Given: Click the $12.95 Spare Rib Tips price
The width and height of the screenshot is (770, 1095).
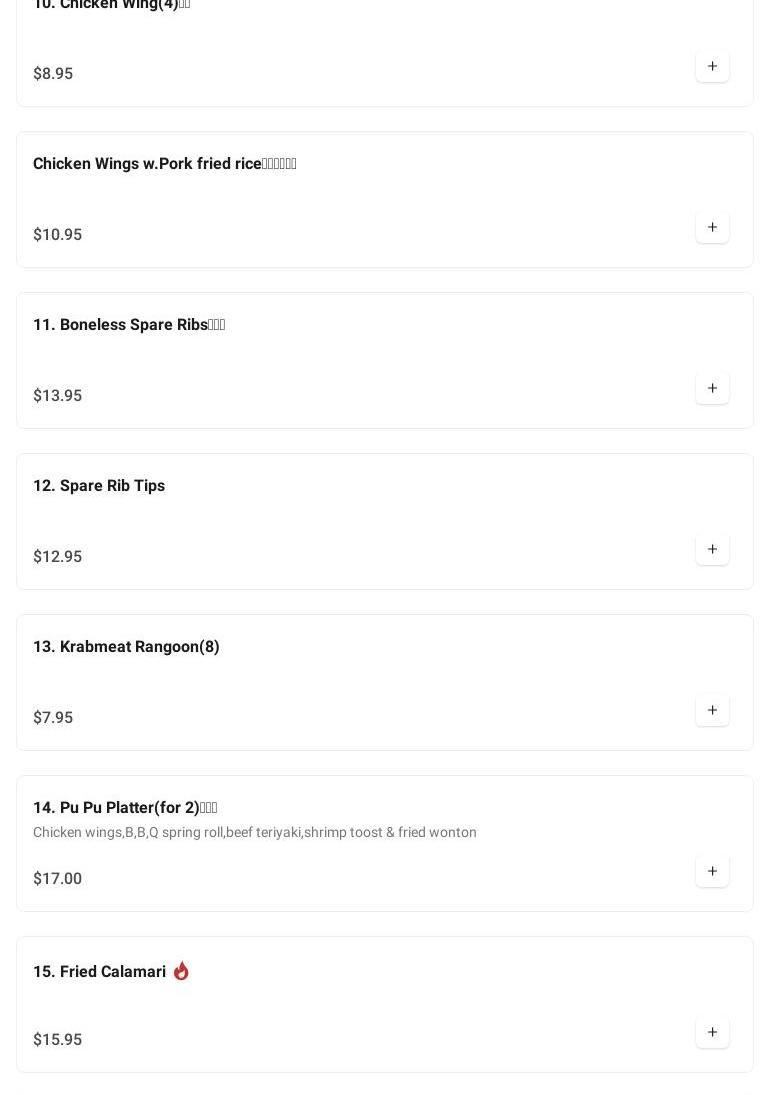Looking at the screenshot, I should (58, 557).
